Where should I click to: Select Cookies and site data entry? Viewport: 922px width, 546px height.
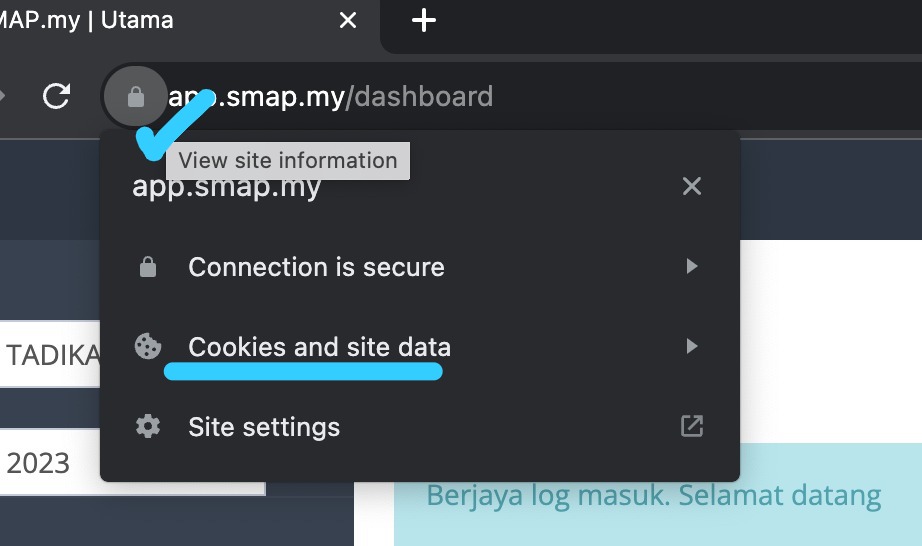(420, 347)
